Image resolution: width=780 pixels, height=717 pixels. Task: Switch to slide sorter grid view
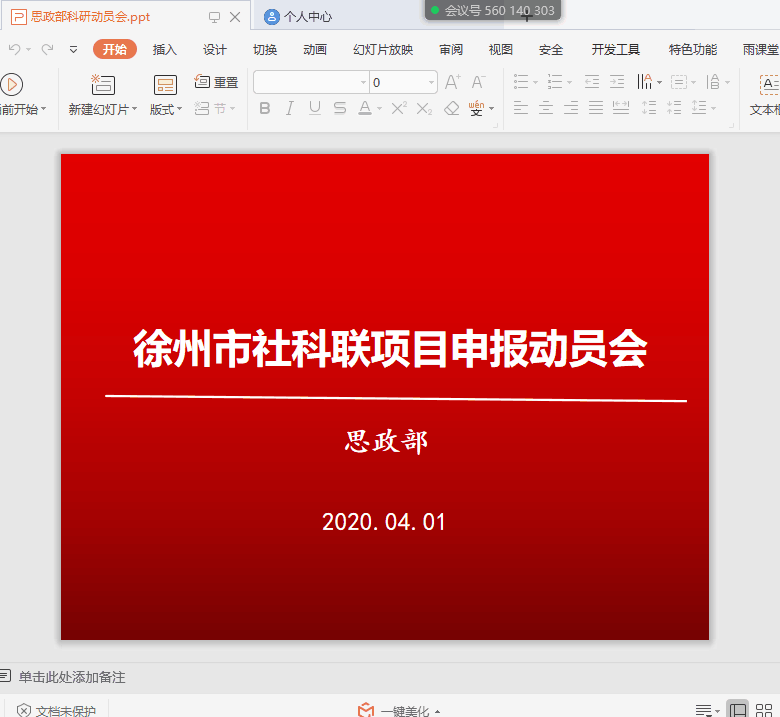pos(765,710)
